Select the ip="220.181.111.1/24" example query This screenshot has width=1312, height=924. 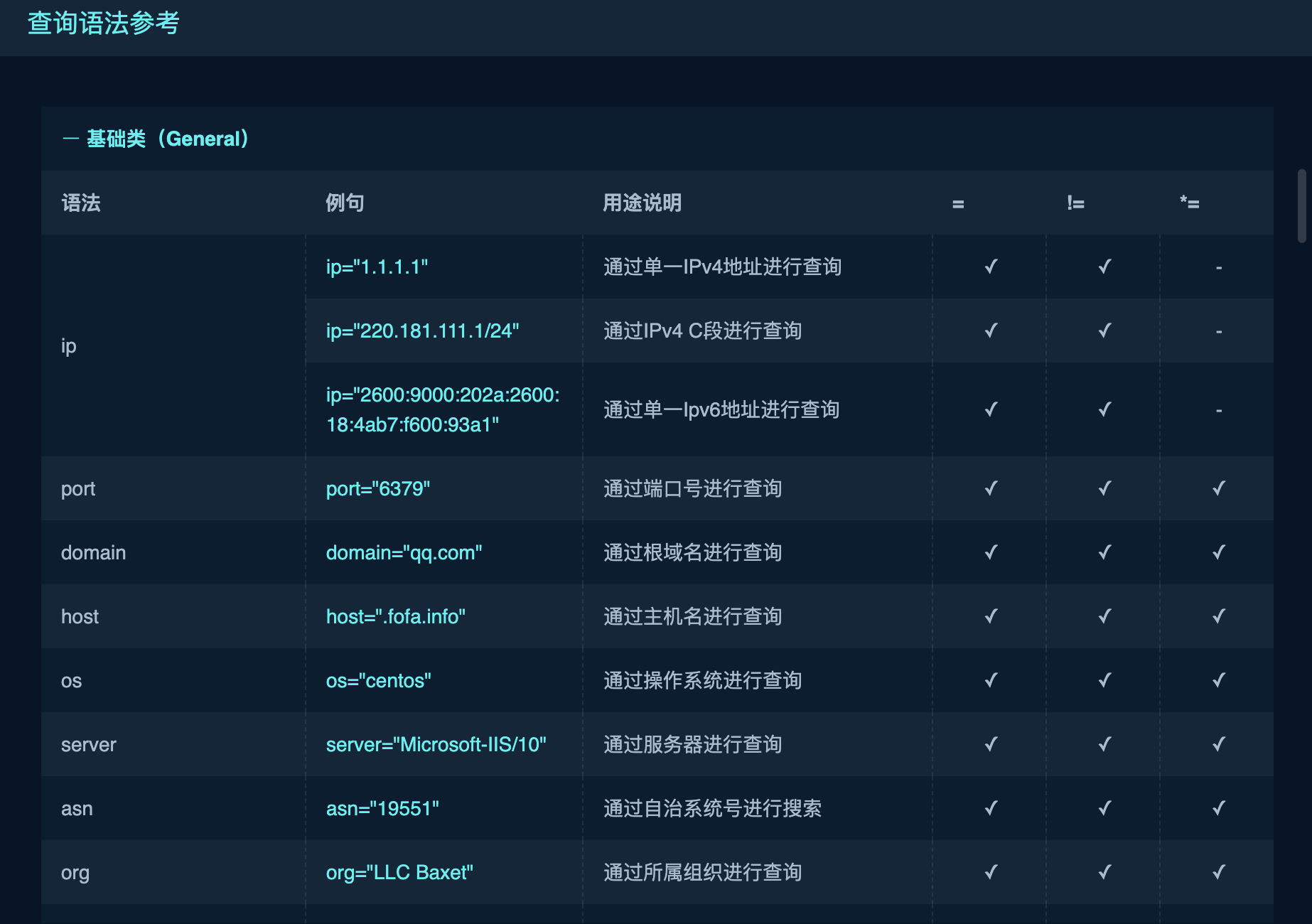click(x=422, y=331)
